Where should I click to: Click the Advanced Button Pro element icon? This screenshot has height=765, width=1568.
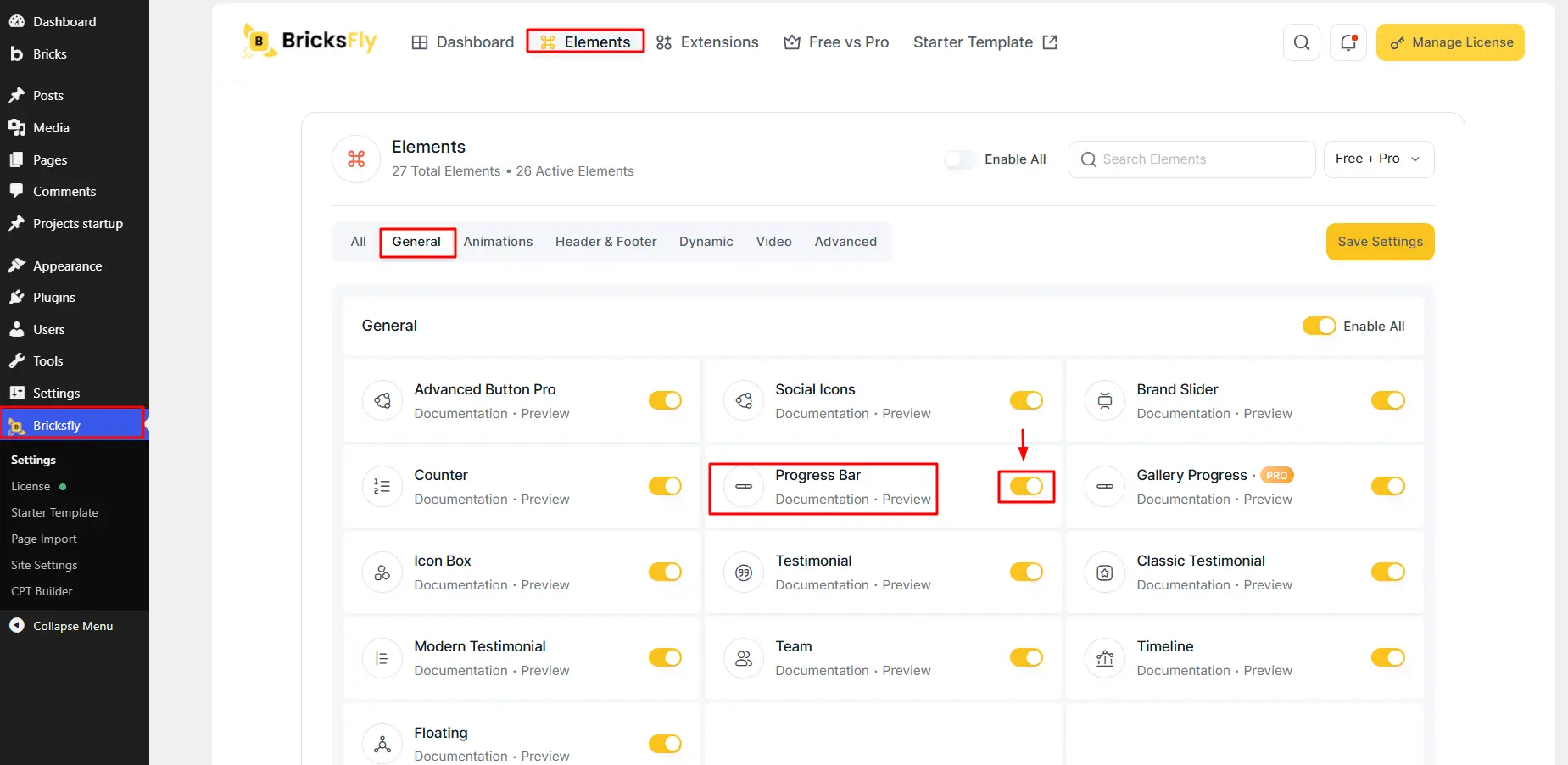point(382,400)
